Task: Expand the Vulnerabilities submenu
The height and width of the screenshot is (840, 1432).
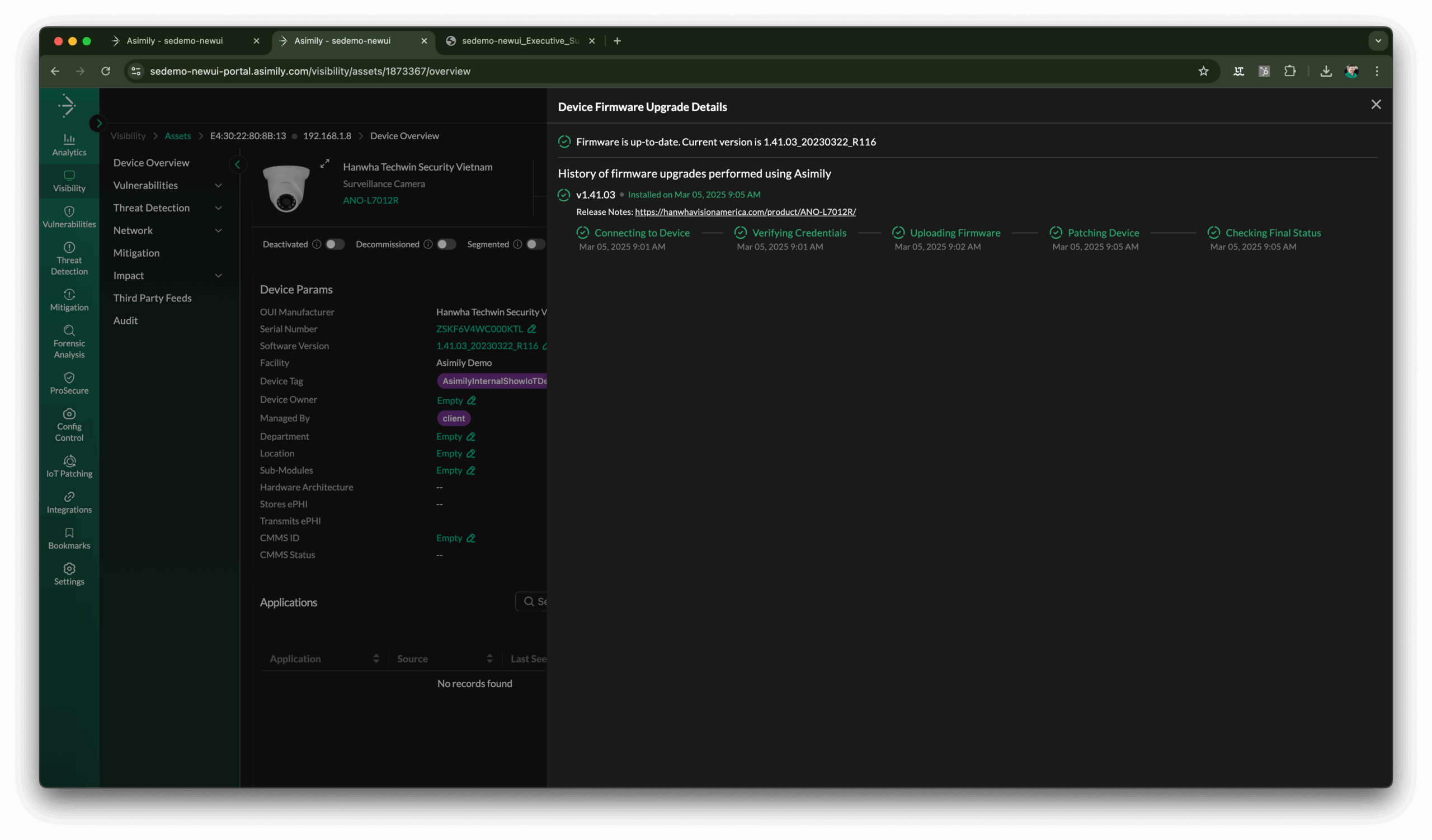Action: [218, 185]
